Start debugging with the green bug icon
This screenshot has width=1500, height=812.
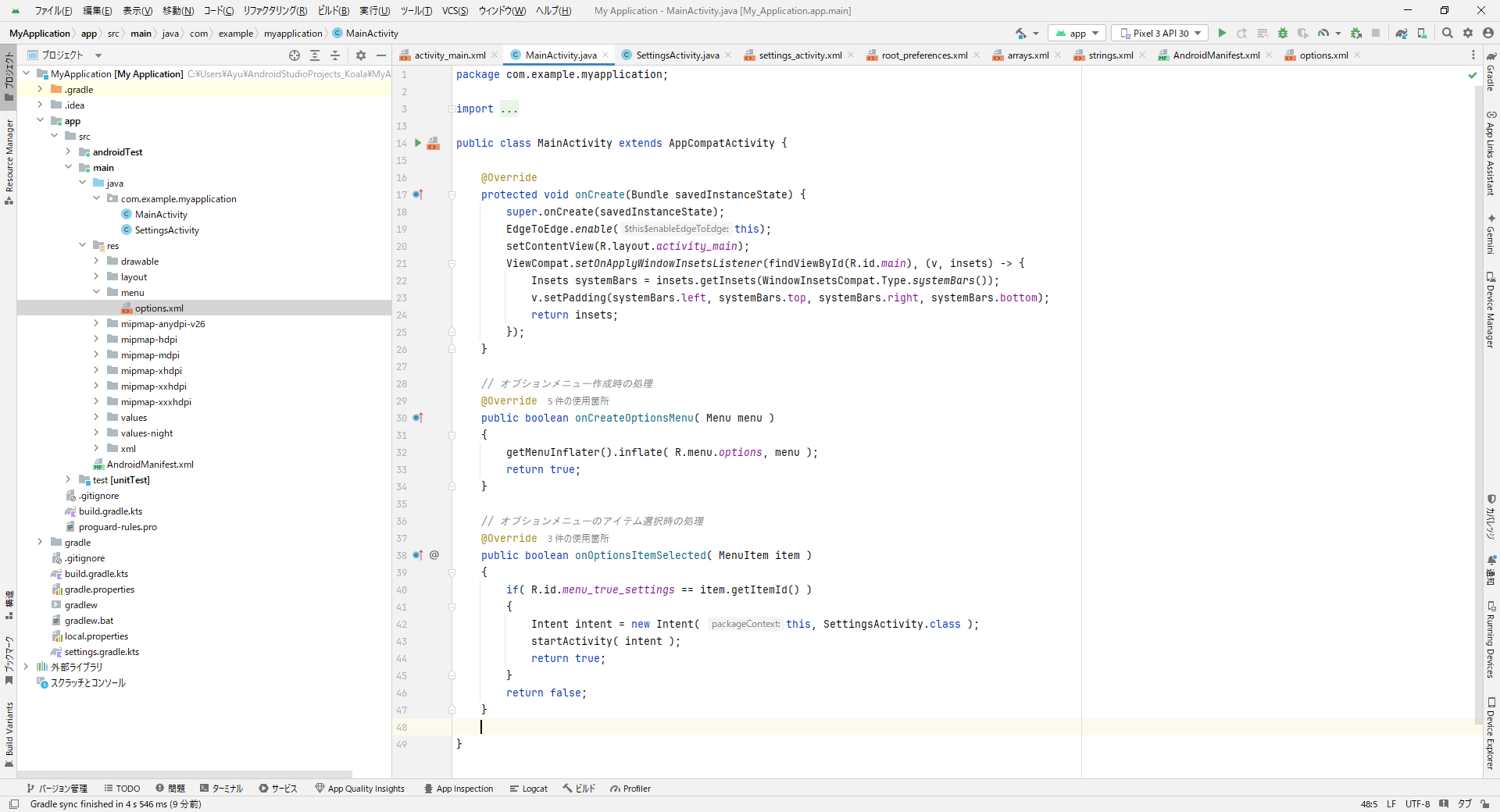pyautogui.click(x=1283, y=33)
